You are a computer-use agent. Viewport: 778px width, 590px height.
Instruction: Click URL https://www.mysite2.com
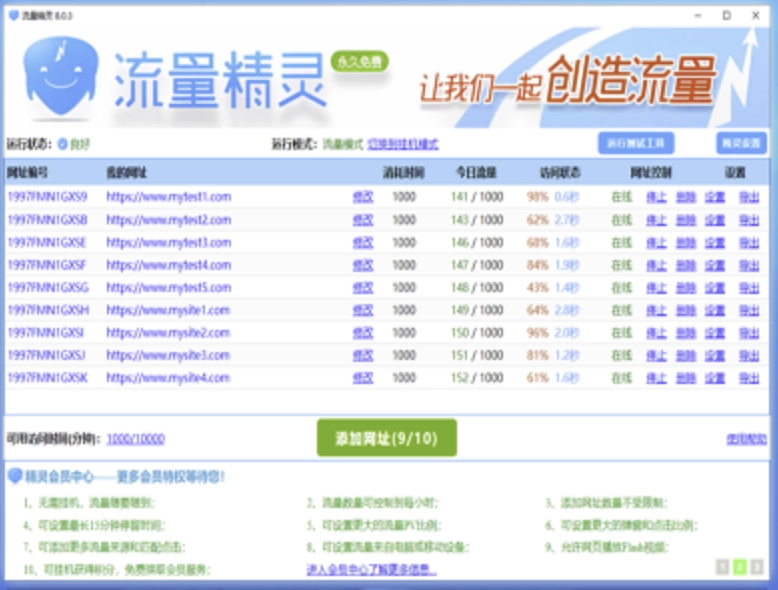(168, 333)
